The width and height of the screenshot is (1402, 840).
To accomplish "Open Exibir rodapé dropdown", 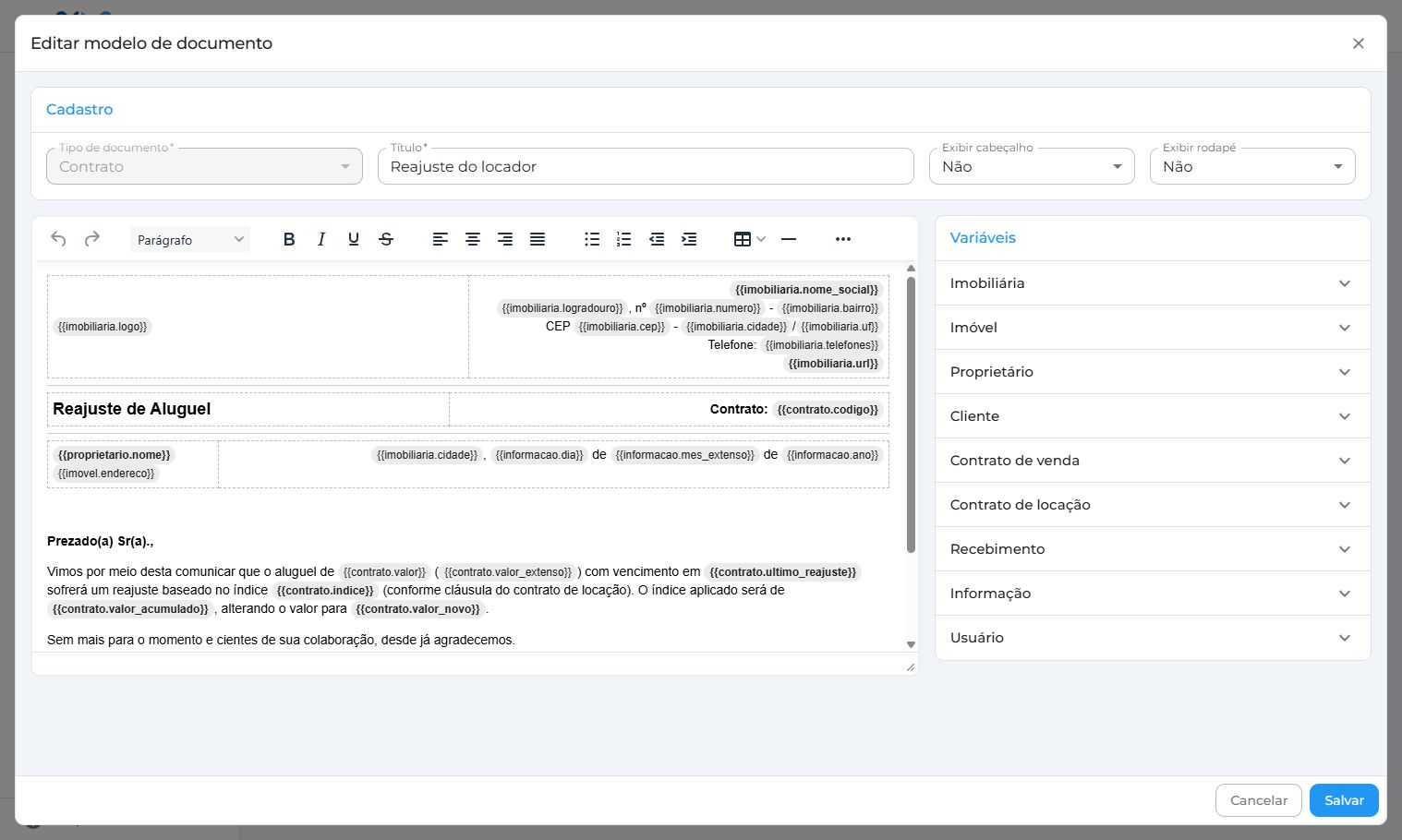I will click(1252, 166).
